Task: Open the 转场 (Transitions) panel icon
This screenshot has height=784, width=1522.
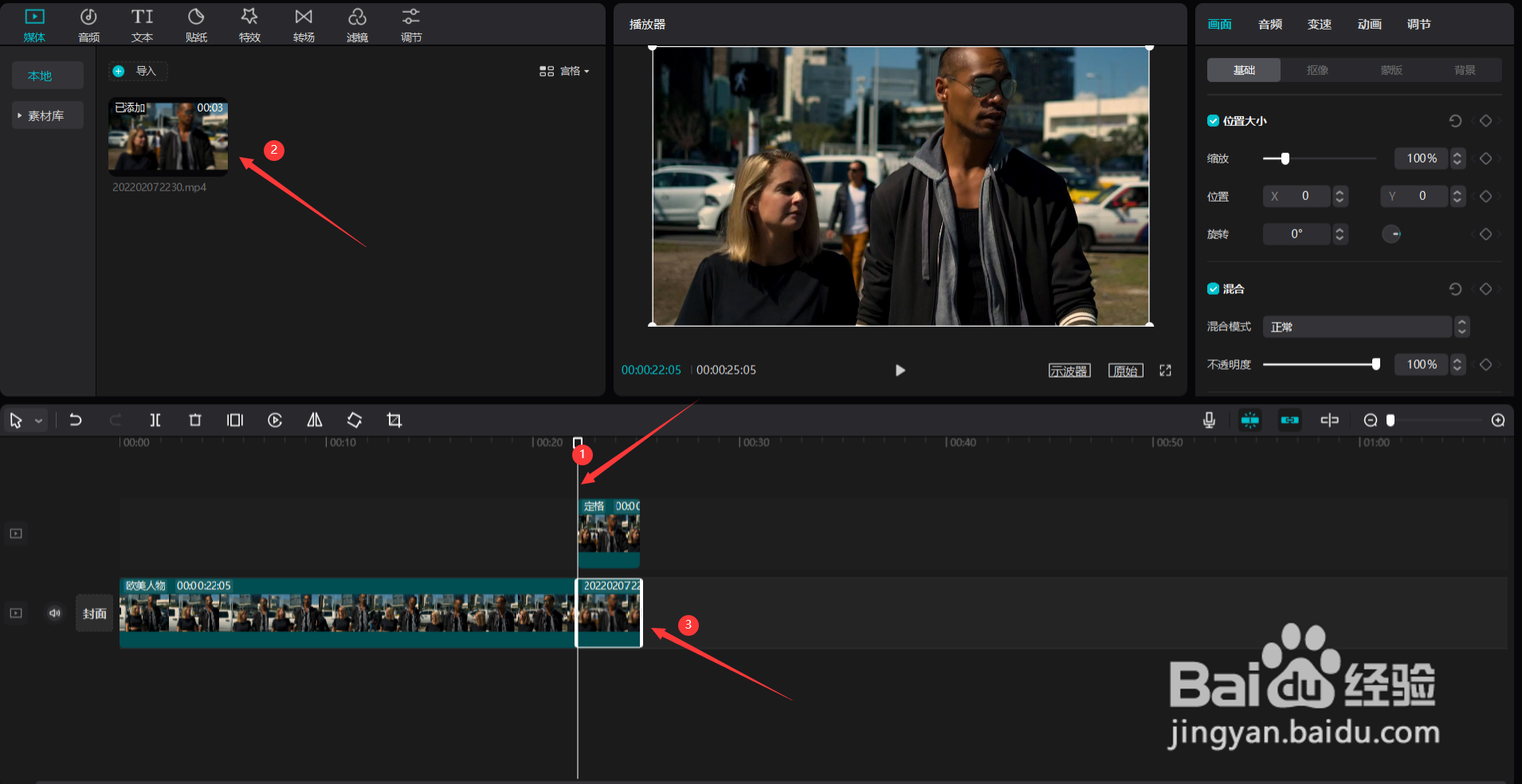Action: (304, 25)
